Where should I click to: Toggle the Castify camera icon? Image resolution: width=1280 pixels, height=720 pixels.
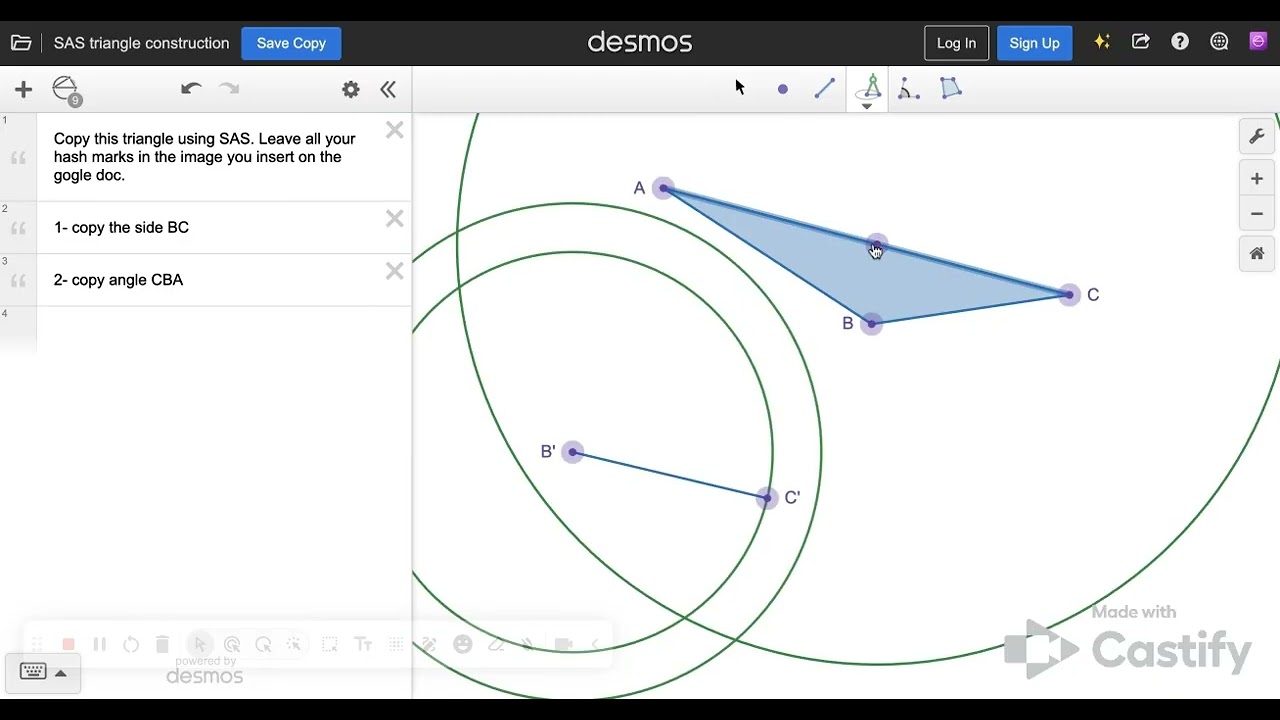tap(563, 645)
